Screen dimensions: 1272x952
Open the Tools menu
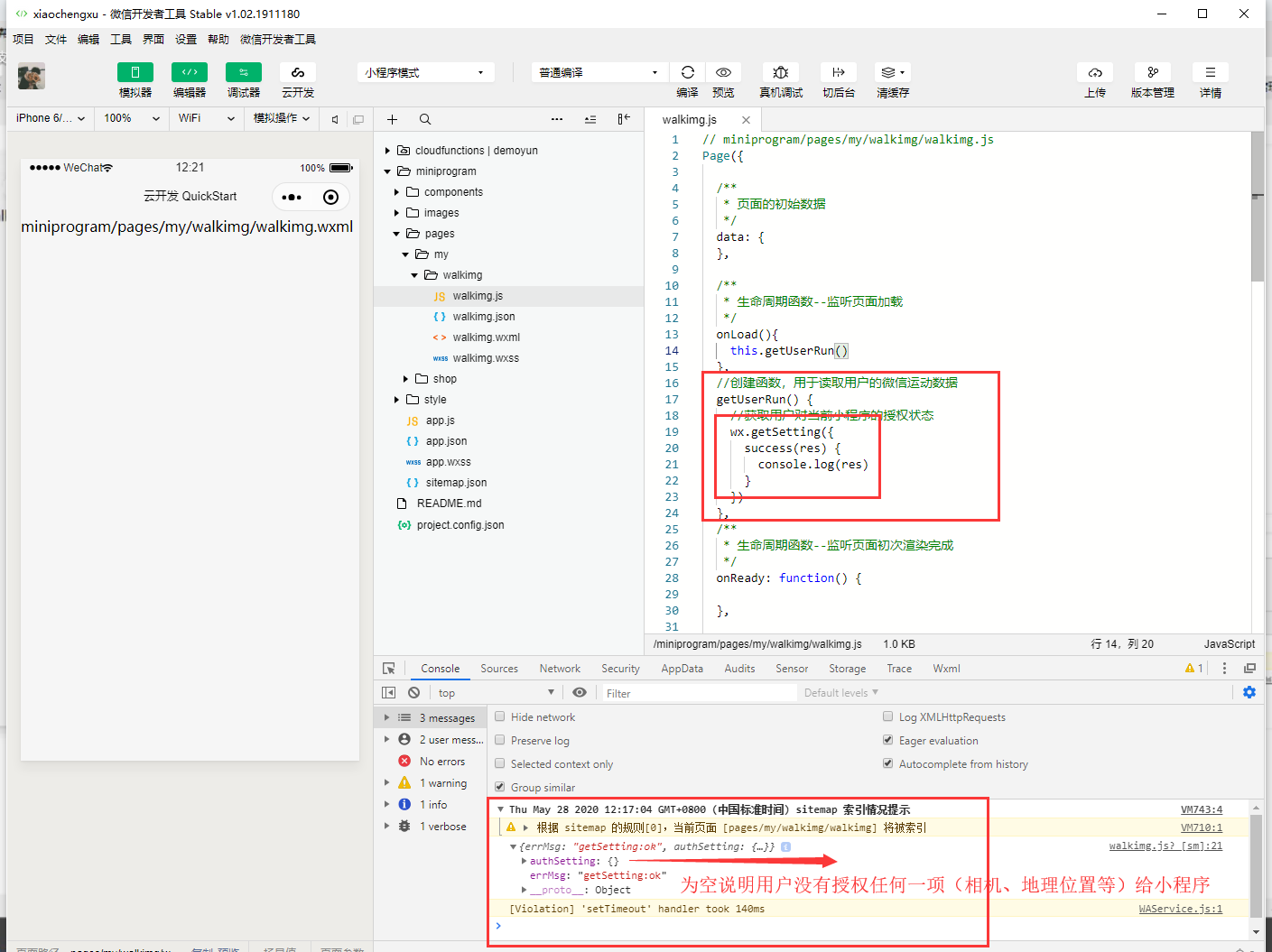pos(121,39)
